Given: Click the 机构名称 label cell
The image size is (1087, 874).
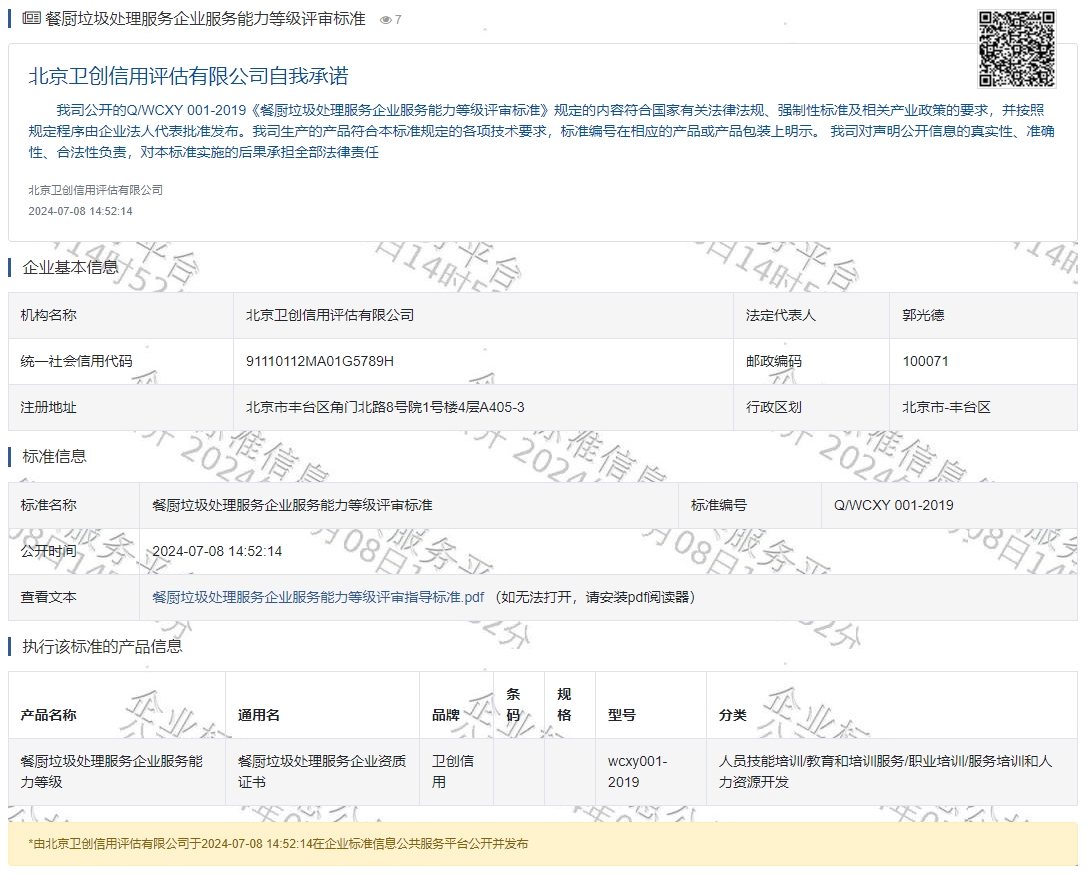Looking at the screenshot, I should (x=121, y=315).
